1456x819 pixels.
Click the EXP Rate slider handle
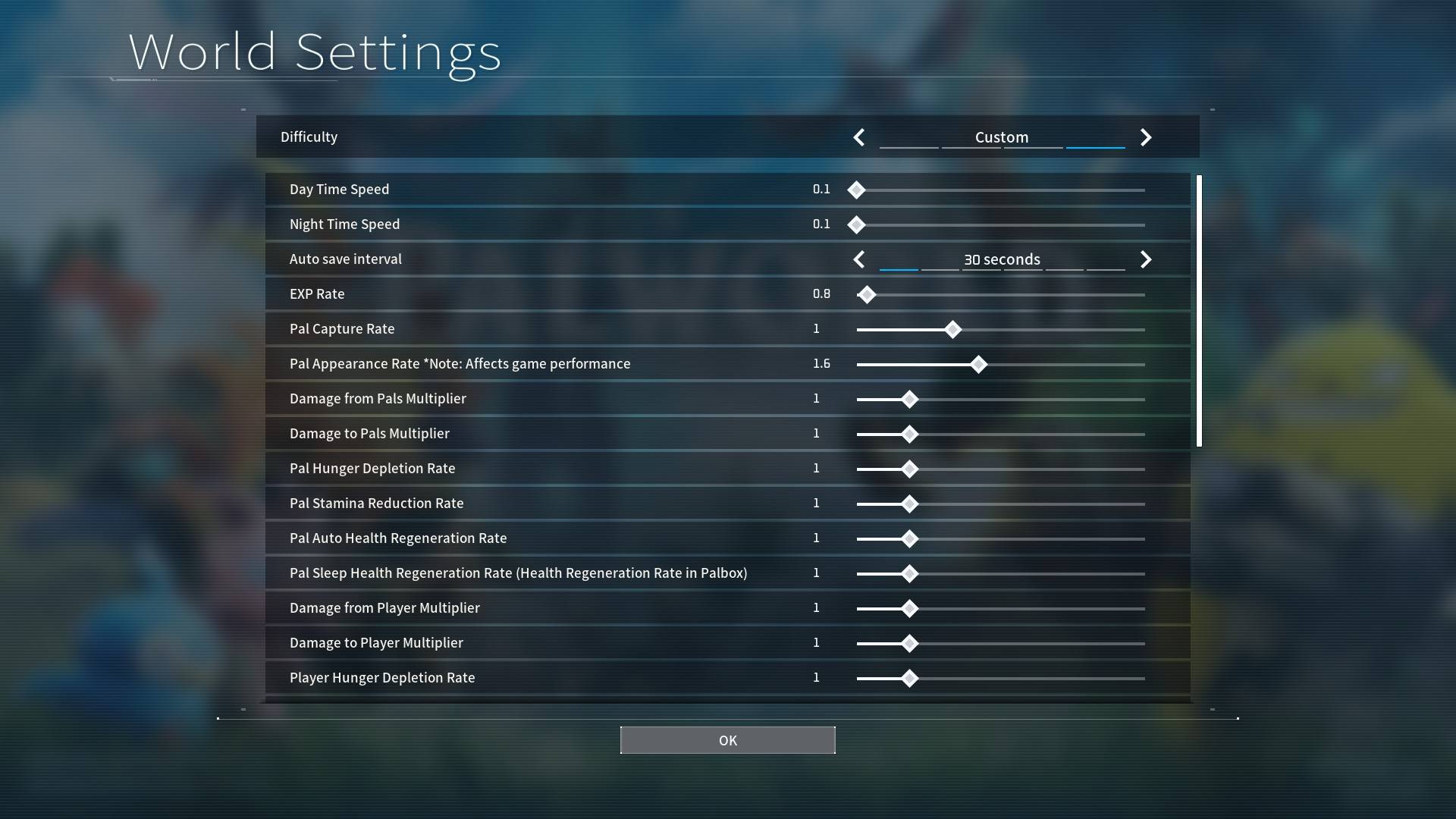867,295
